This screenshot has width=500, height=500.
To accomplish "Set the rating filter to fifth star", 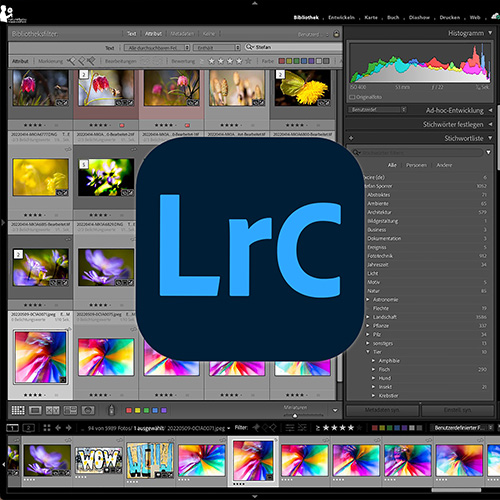I will 248,61.
